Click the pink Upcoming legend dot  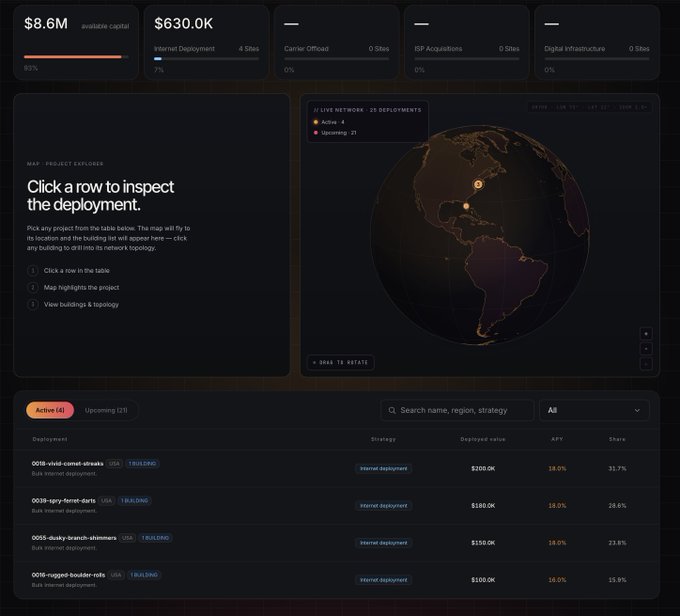[316, 133]
